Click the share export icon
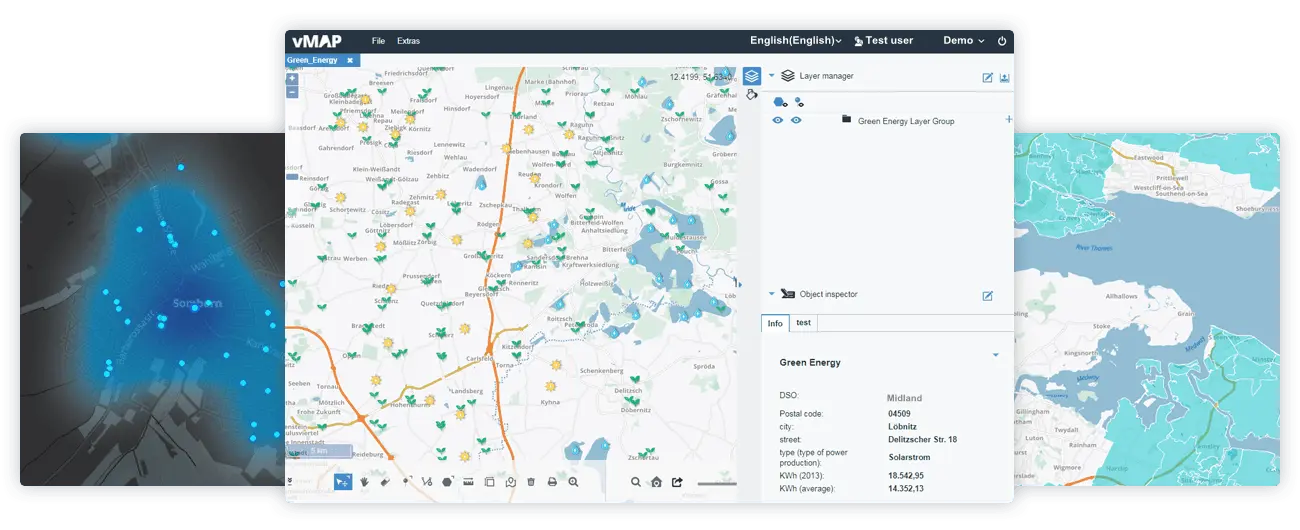Image resolution: width=1300 pixels, height=530 pixels. [x=677, y=482]
